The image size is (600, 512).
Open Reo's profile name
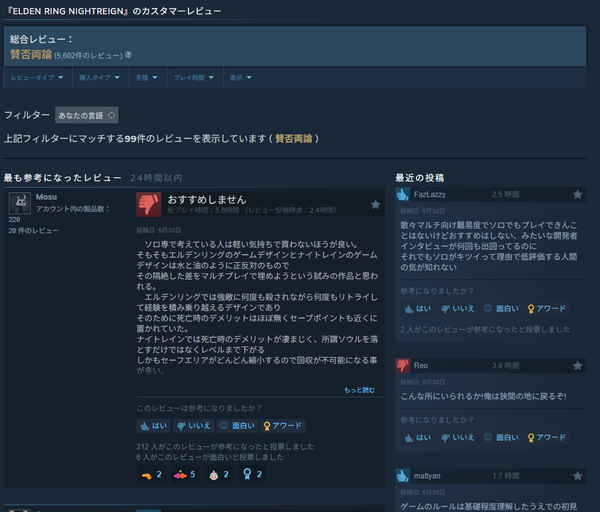tap(421, 365)
